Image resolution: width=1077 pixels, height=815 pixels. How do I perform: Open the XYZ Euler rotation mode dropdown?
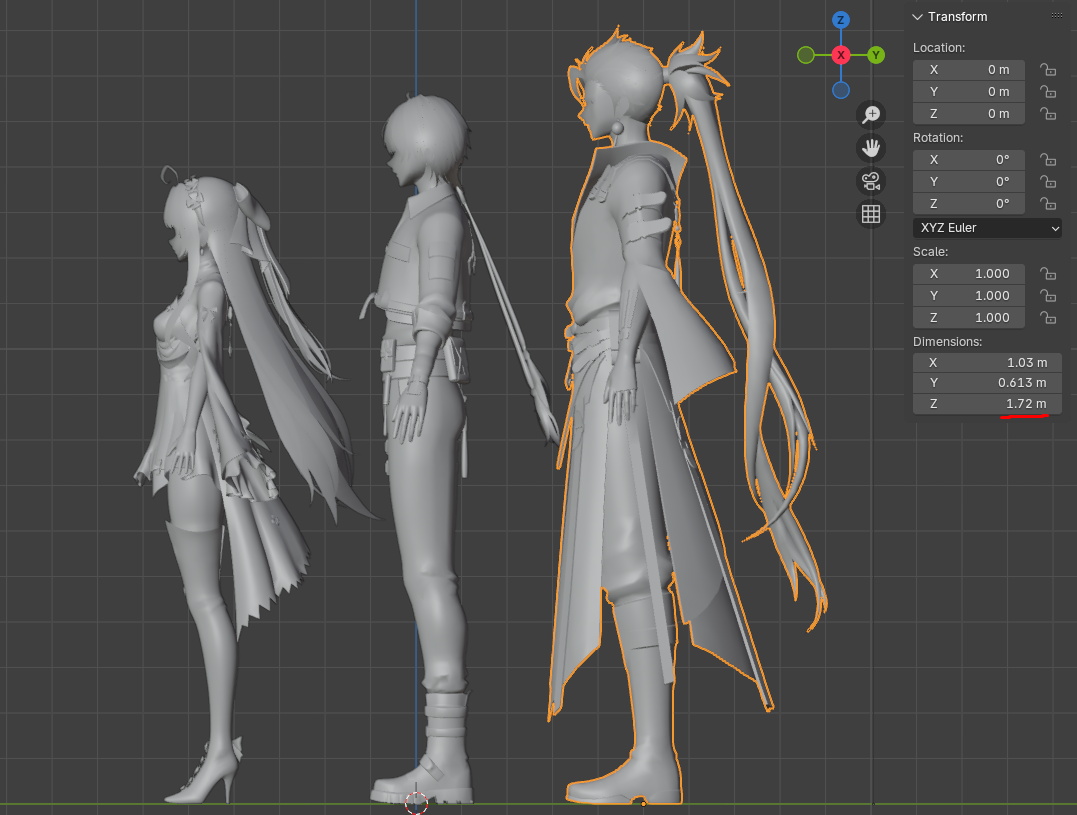(987, 228)
